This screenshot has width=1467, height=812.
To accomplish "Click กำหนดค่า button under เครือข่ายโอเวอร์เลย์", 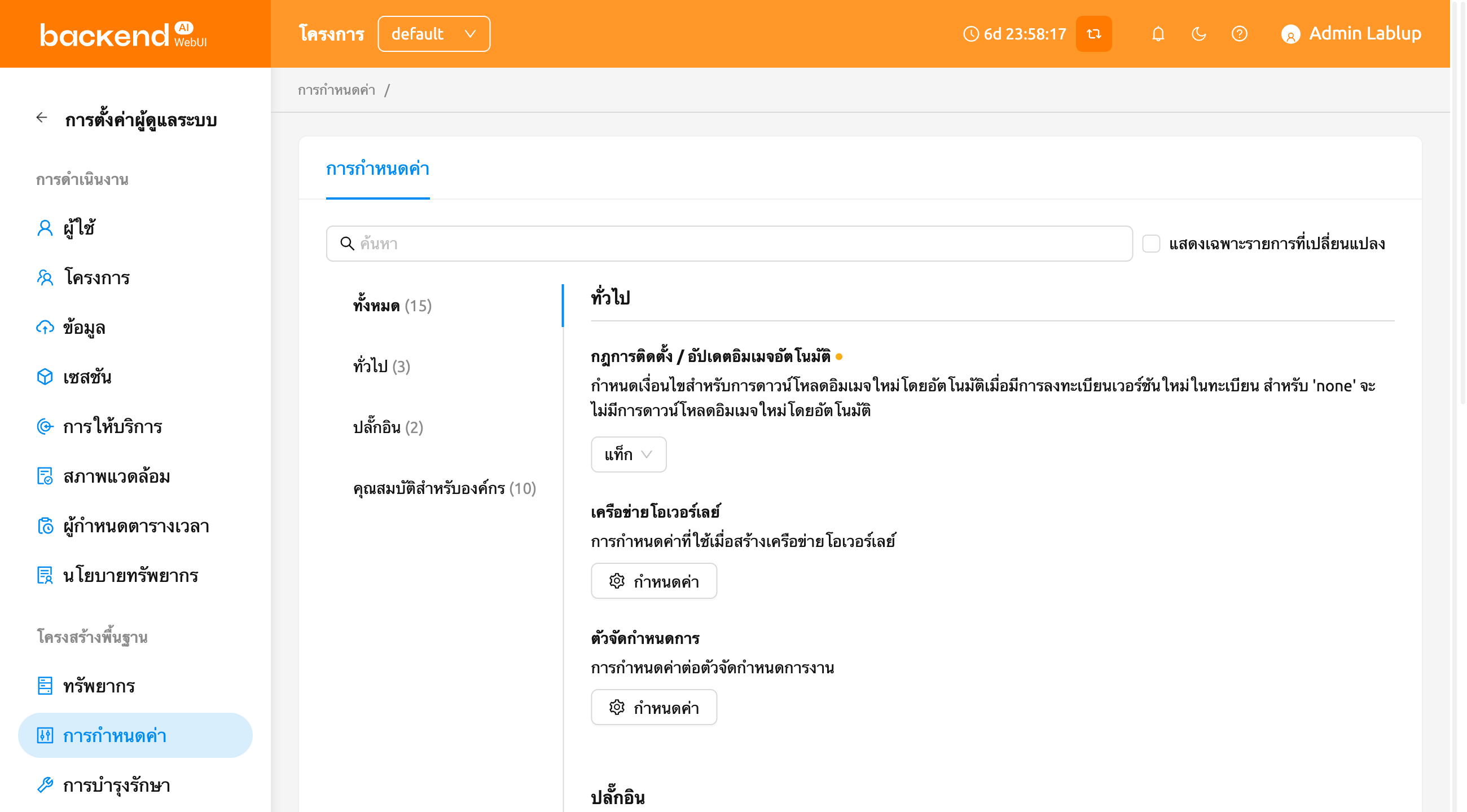I will pyautogui.click(x=654, y=581).
